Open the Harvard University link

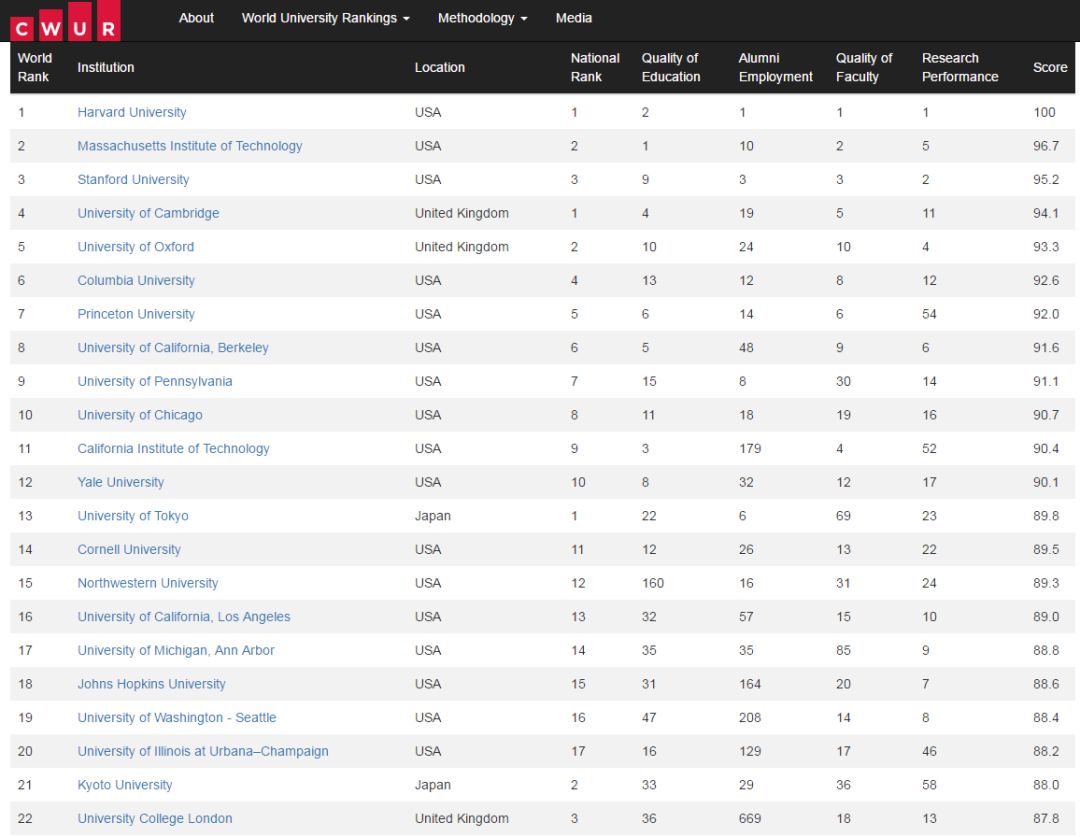[x=132, y=113]
